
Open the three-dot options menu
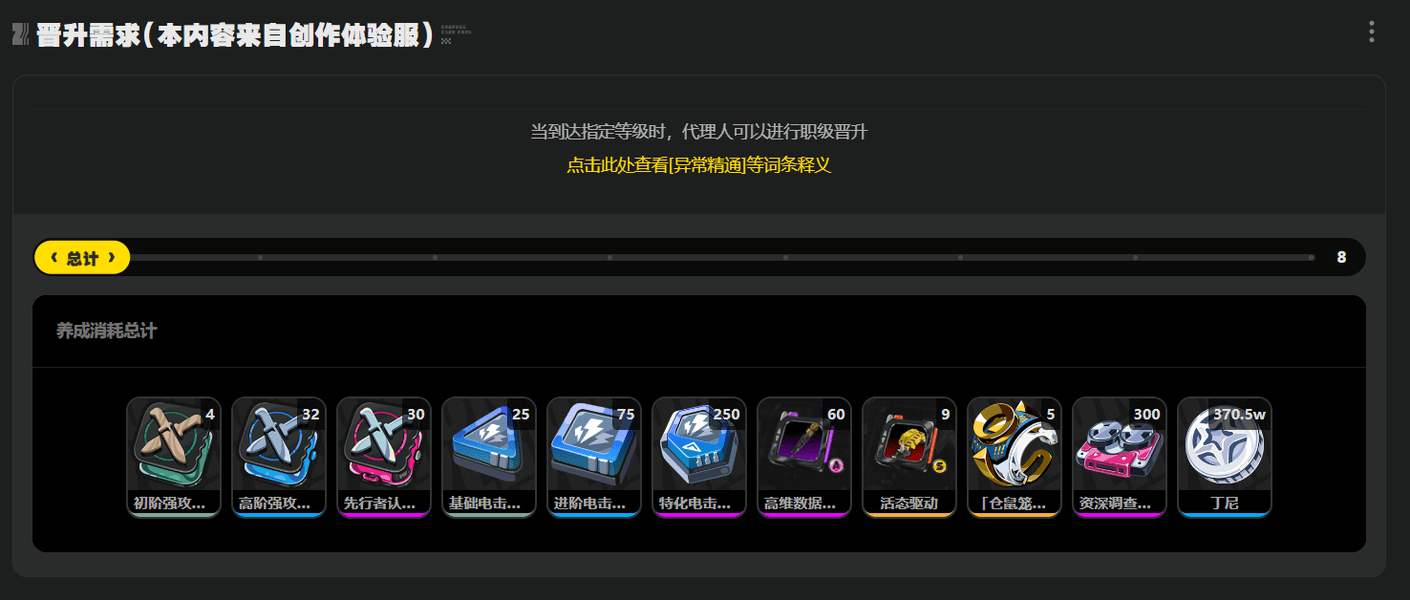(x=1371, y=32)
